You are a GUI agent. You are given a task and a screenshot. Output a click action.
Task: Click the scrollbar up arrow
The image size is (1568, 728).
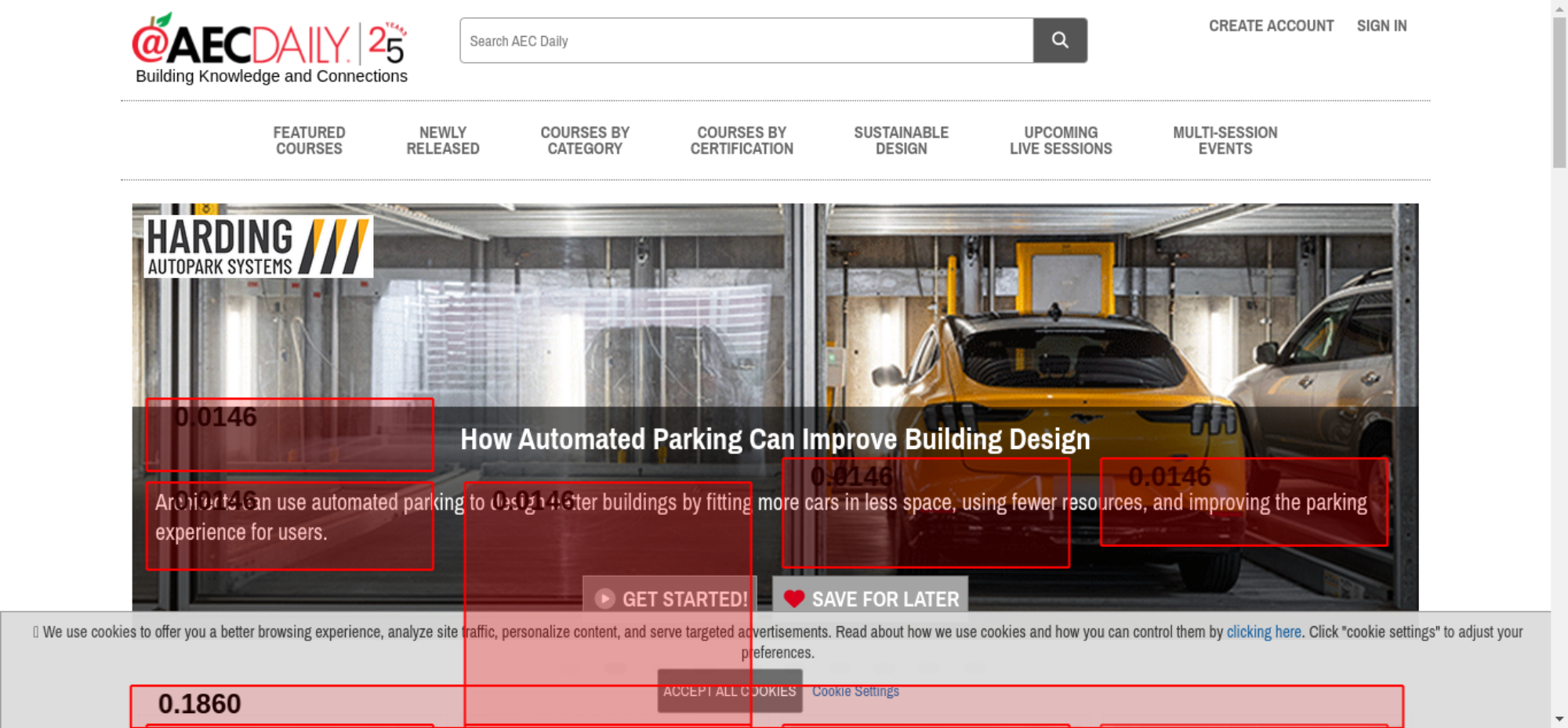click(x=1559, y=7)
